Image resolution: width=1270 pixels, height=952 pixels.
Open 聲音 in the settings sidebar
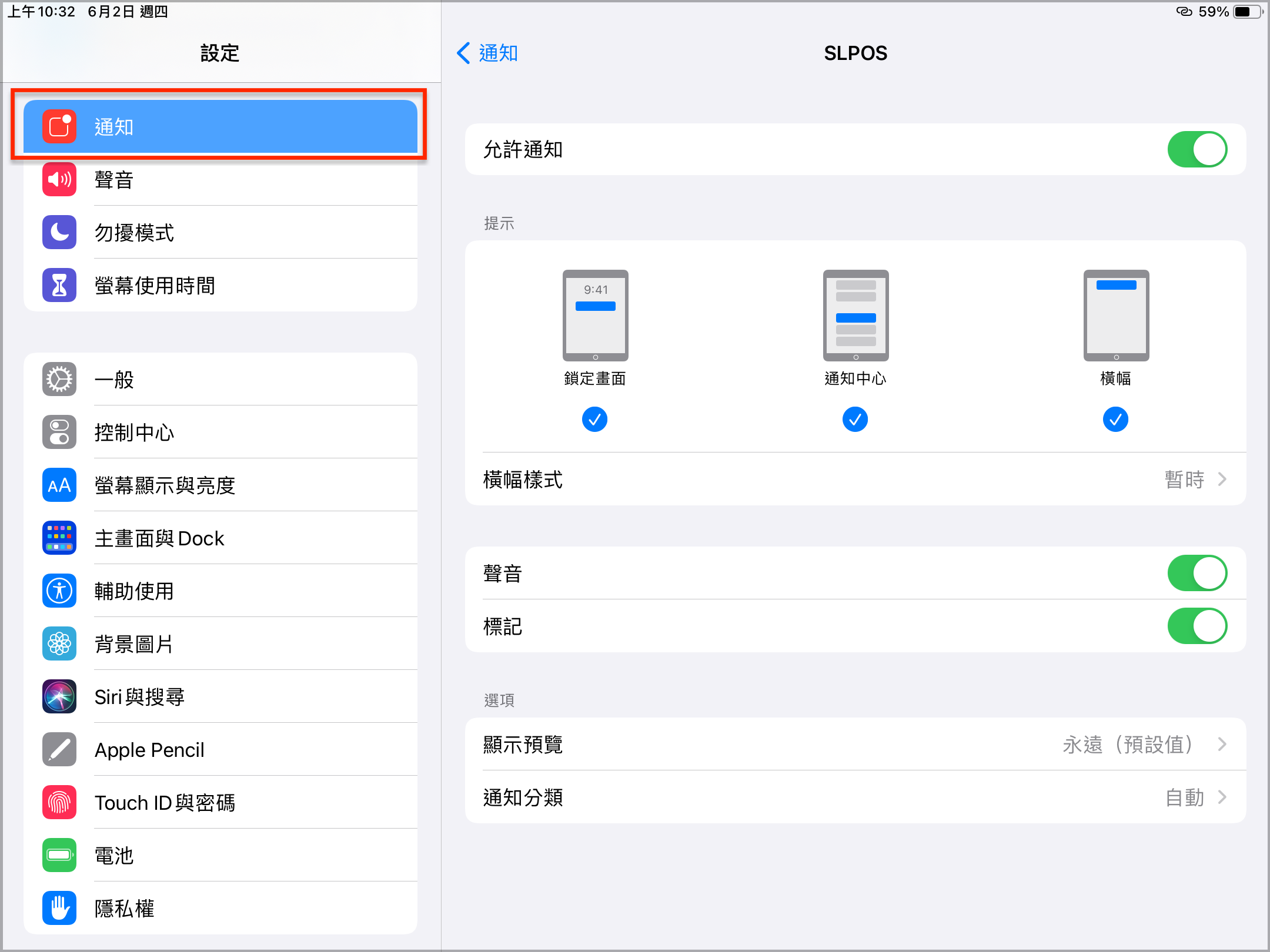[x=220, y=179]
